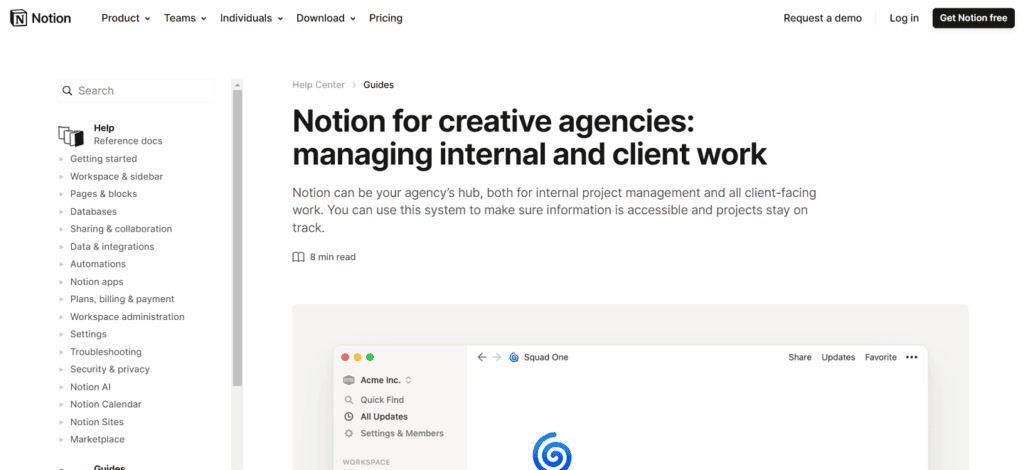Click the Help reference docs book icon
Image resolution: width=1024 pixels, height=470 pixels.
70,135
